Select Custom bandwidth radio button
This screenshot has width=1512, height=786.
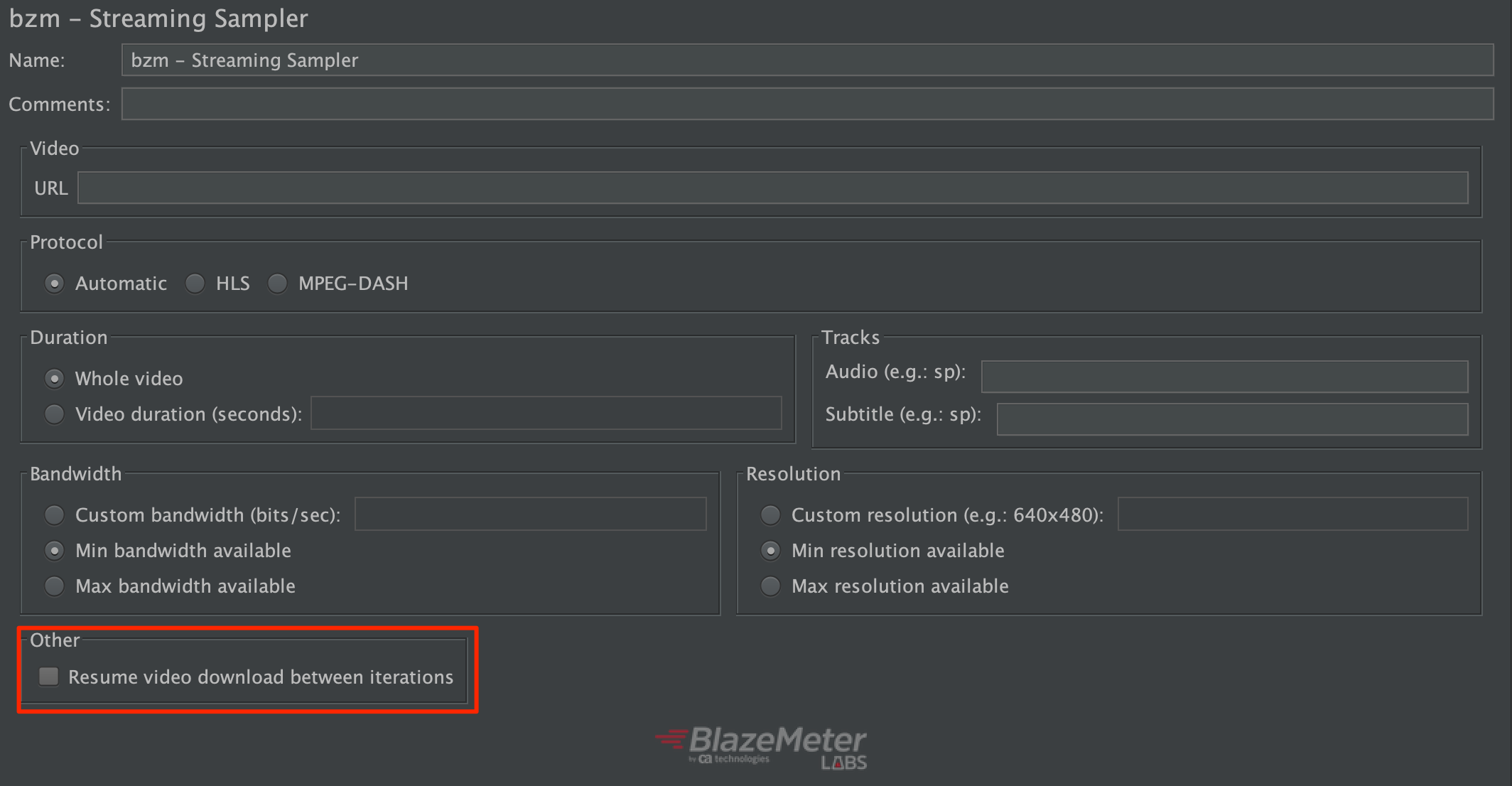[x=55, y=515]
